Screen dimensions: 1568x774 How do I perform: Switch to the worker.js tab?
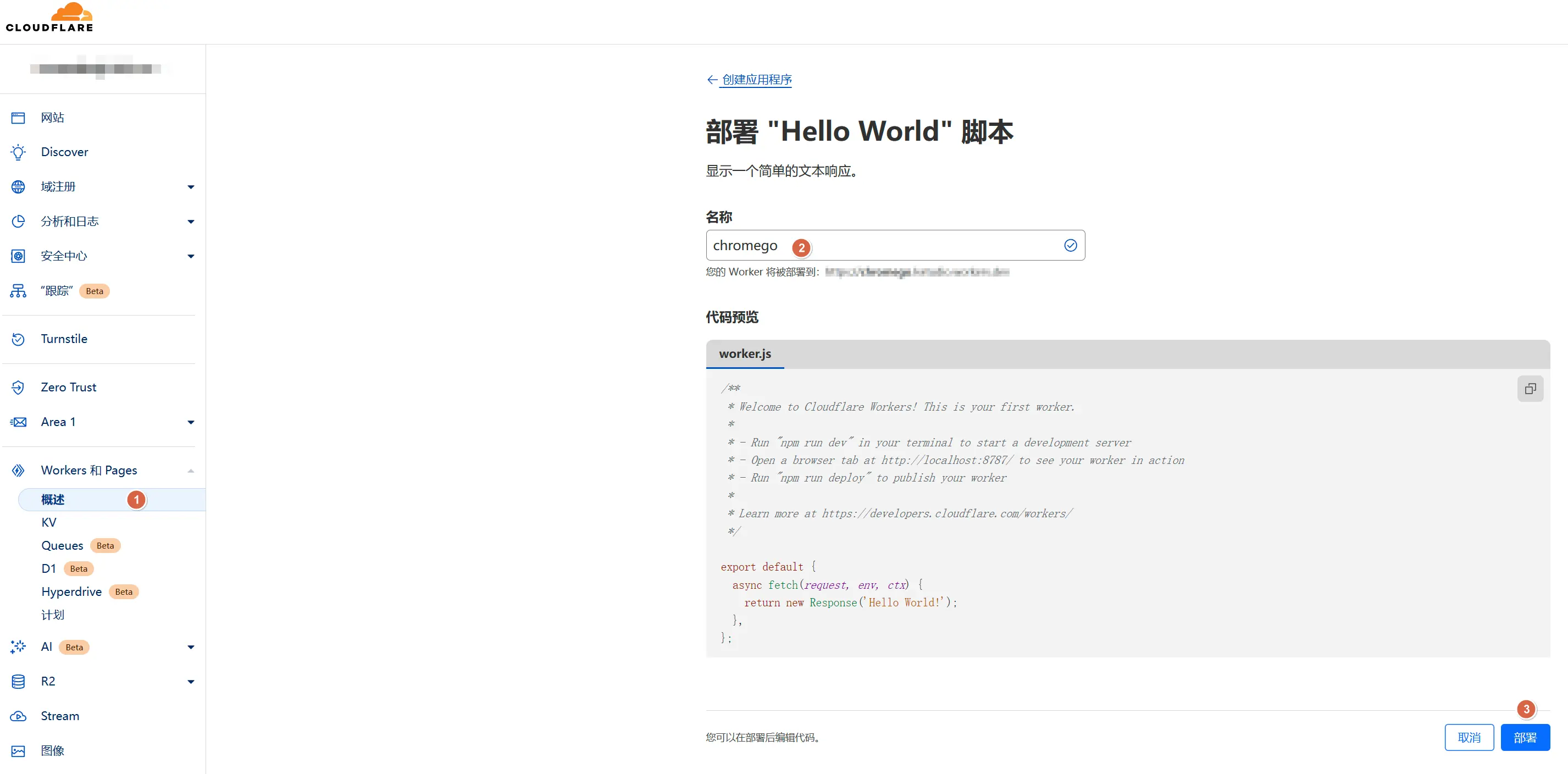click(745, 354)
